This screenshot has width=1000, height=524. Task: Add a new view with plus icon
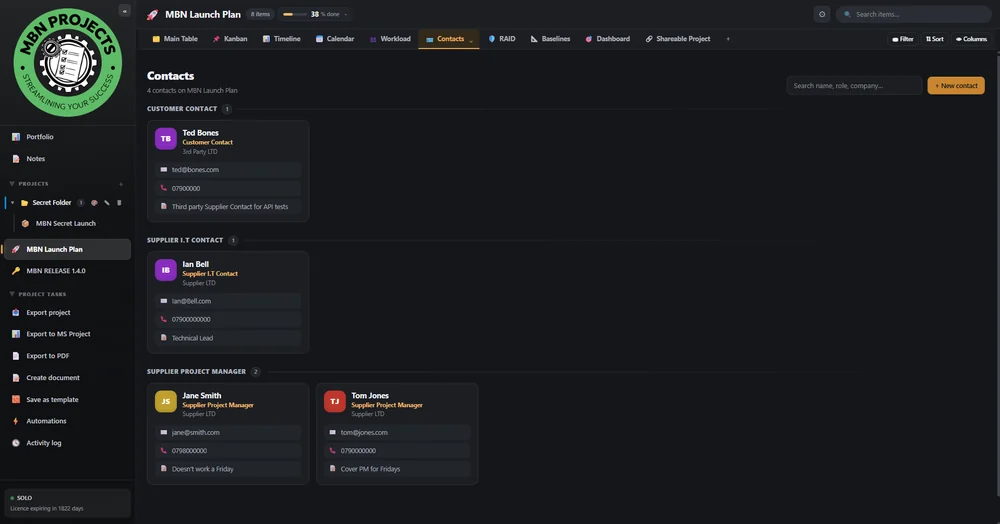[728, 39]
